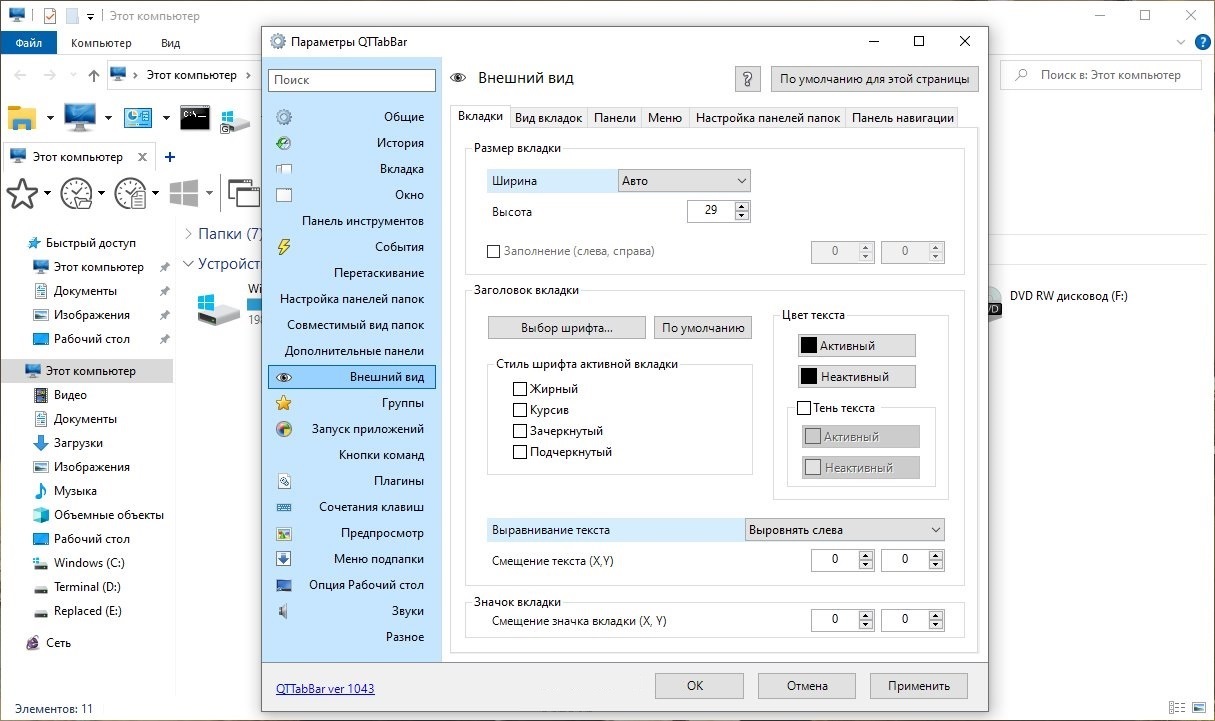Image resolution: width=1215 pixels, height=721 pixels.
Task: Open the Общие settings category icon
Action: [284, 117]
